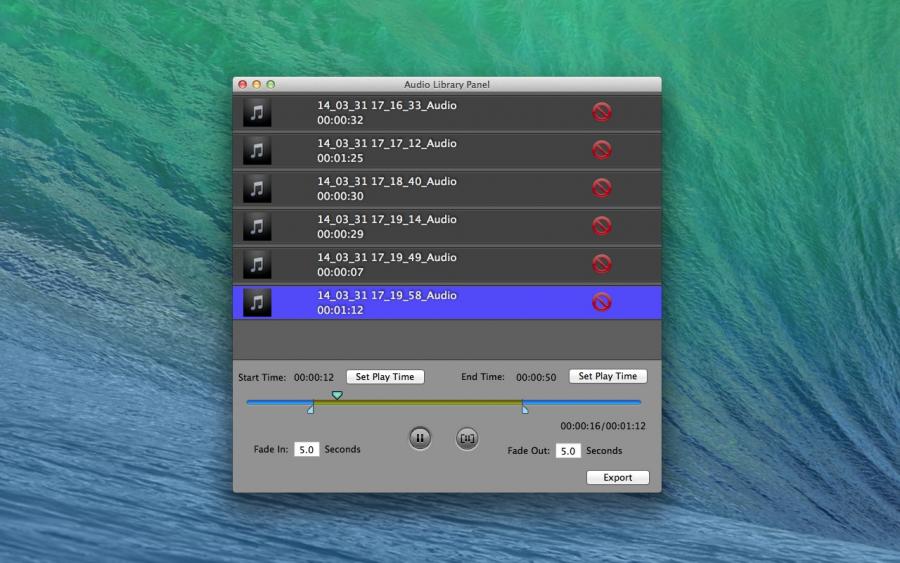Viewport: 900px width, 563px height.
Task: Click music note icon of 14_03_31 17_19_49_Audio
Action: [x=257, y=264]
